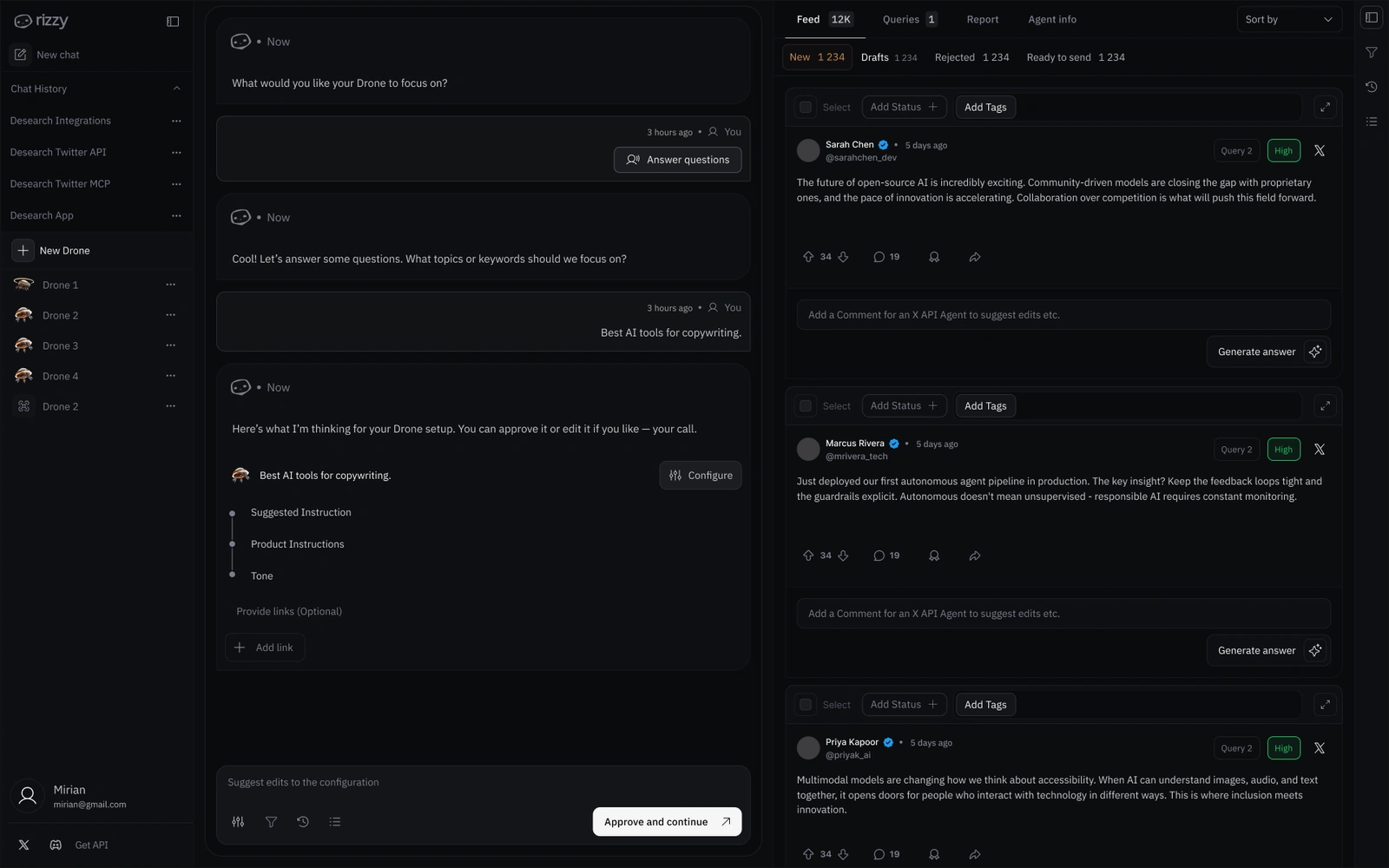Click the sliders icon below suggest edits
The width and height of the screenshot is (1389, 868).
[238, 822]
